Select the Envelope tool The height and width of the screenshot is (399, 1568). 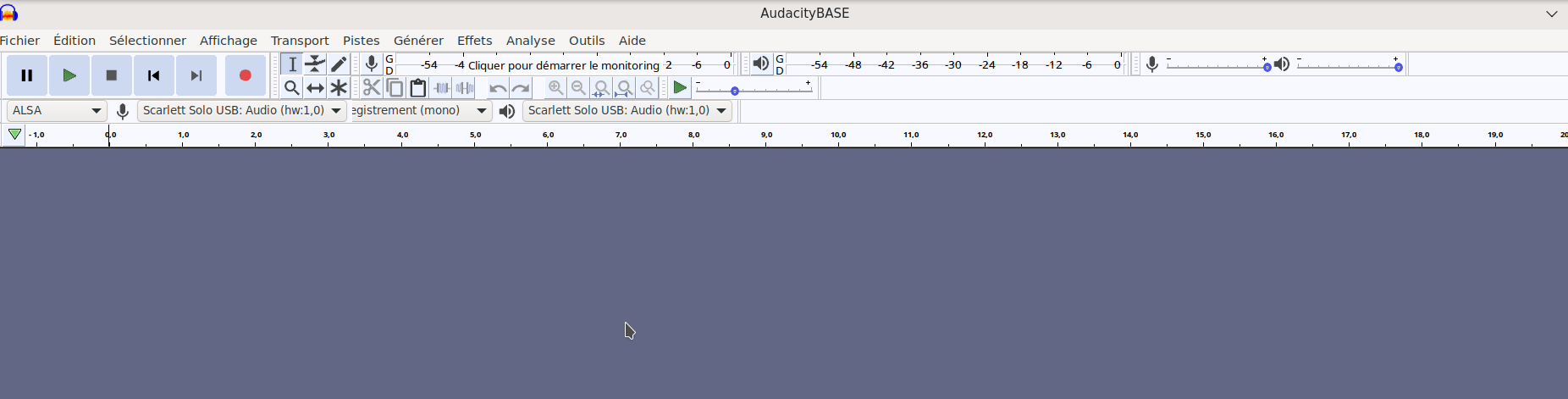315,64
